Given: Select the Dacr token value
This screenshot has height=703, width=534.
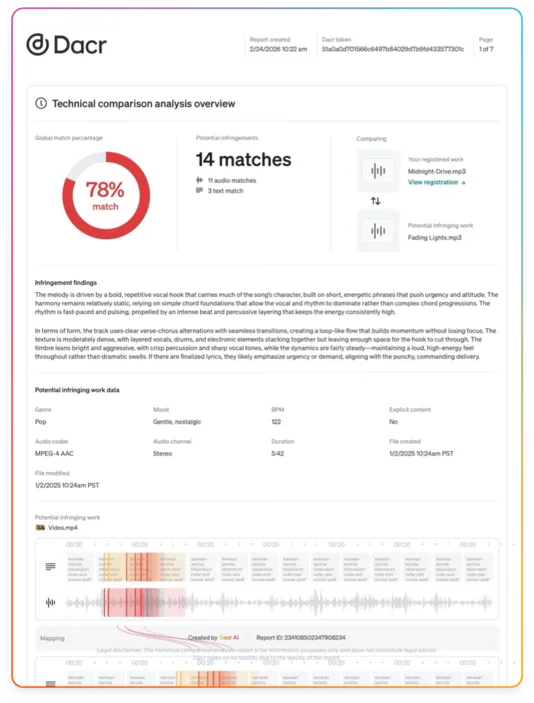Looking at the screenshot, I should click(x=393, y=49).
